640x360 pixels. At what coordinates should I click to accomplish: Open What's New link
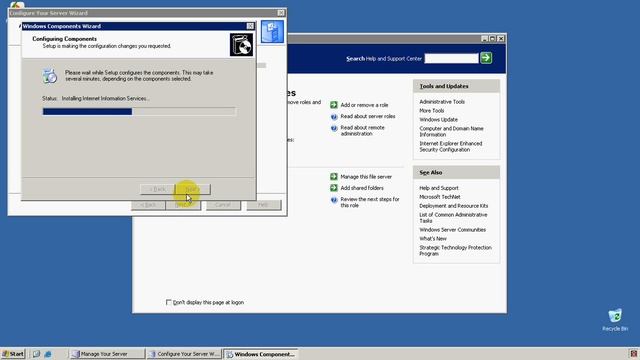pos(433,239)
